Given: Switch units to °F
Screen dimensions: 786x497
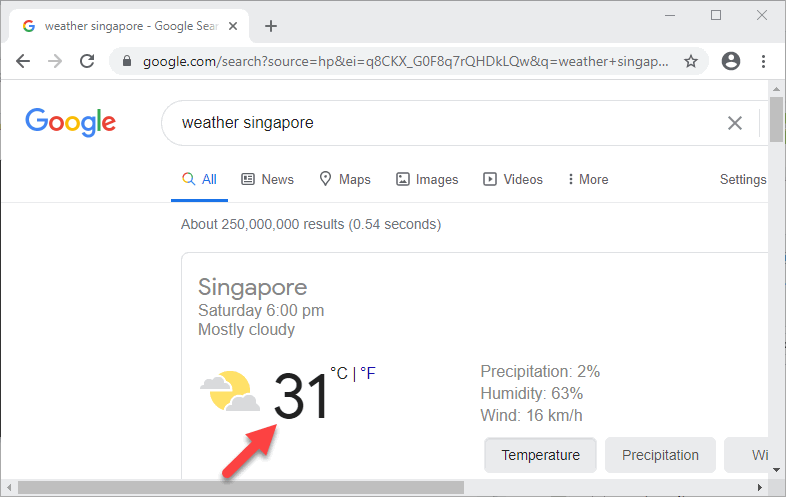Looking at the screenshot, I should [368, 373].
